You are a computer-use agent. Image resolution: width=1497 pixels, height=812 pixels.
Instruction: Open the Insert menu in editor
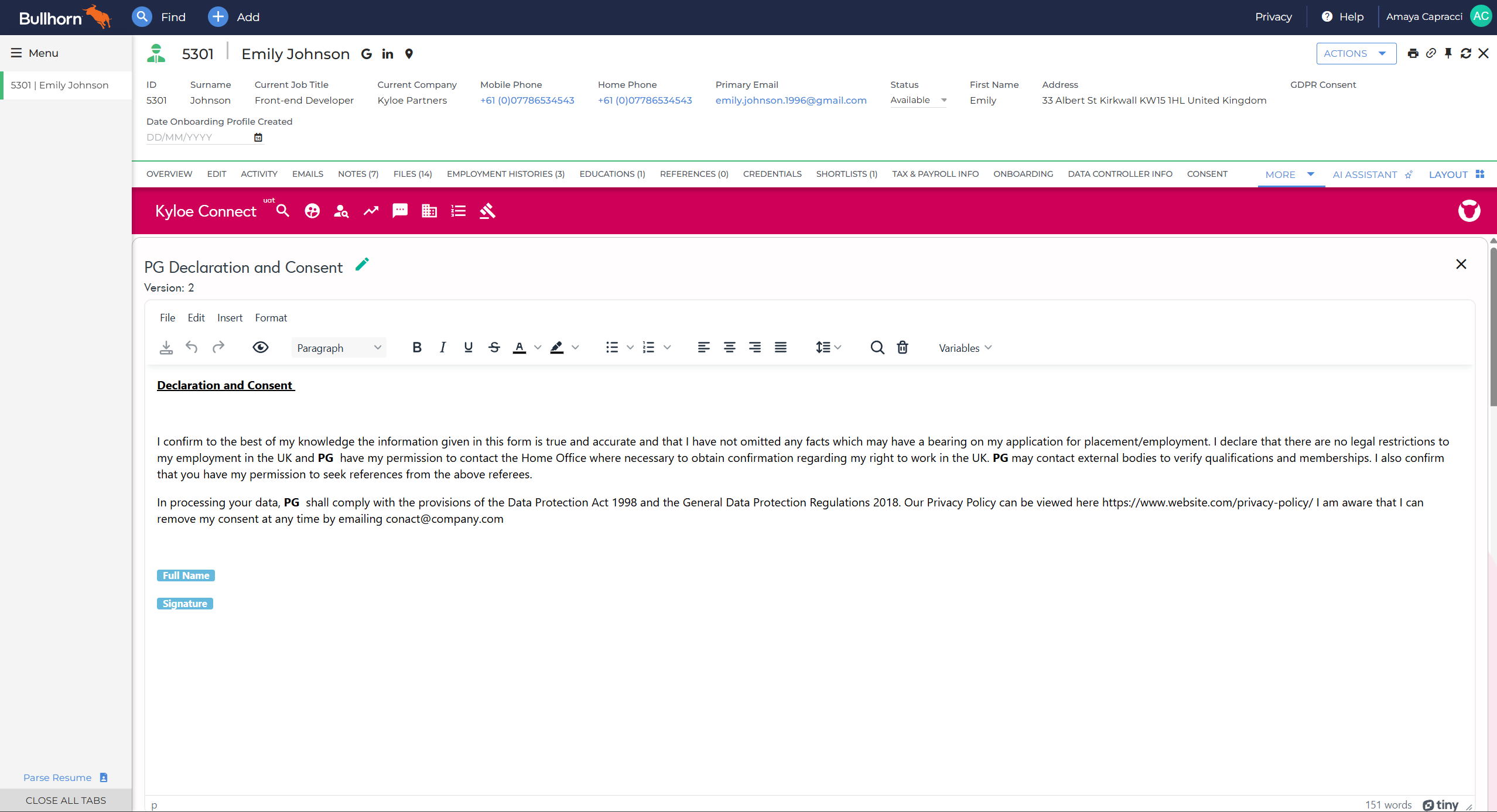click(x=230, y=318)
